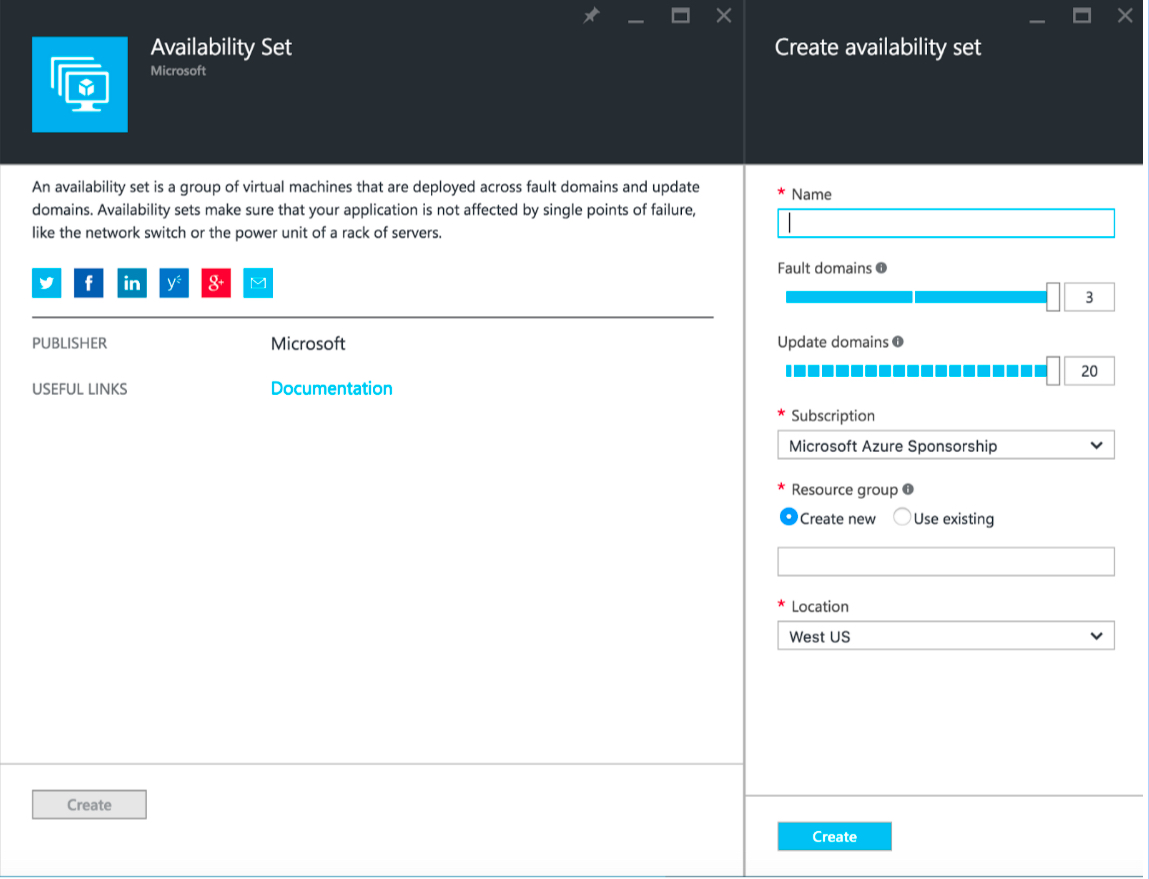Share on Twitter via bird icon
Viewport: 1149px width, 879px height.
coord(46,284)
